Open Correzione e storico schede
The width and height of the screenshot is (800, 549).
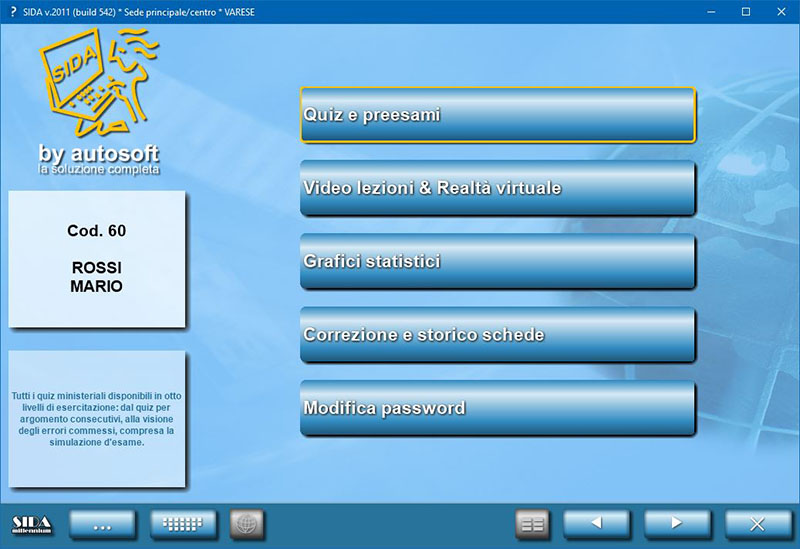tap(497, 335)
